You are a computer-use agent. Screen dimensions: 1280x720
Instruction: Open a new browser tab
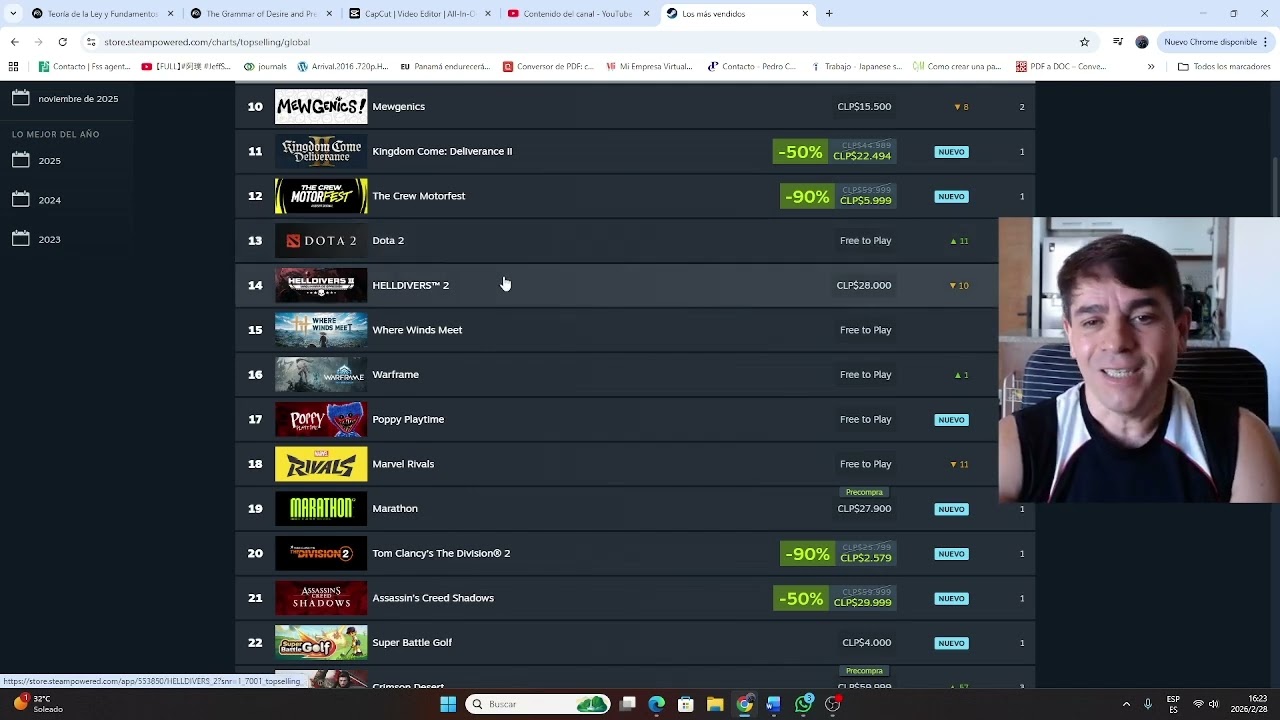coord(829,14)
